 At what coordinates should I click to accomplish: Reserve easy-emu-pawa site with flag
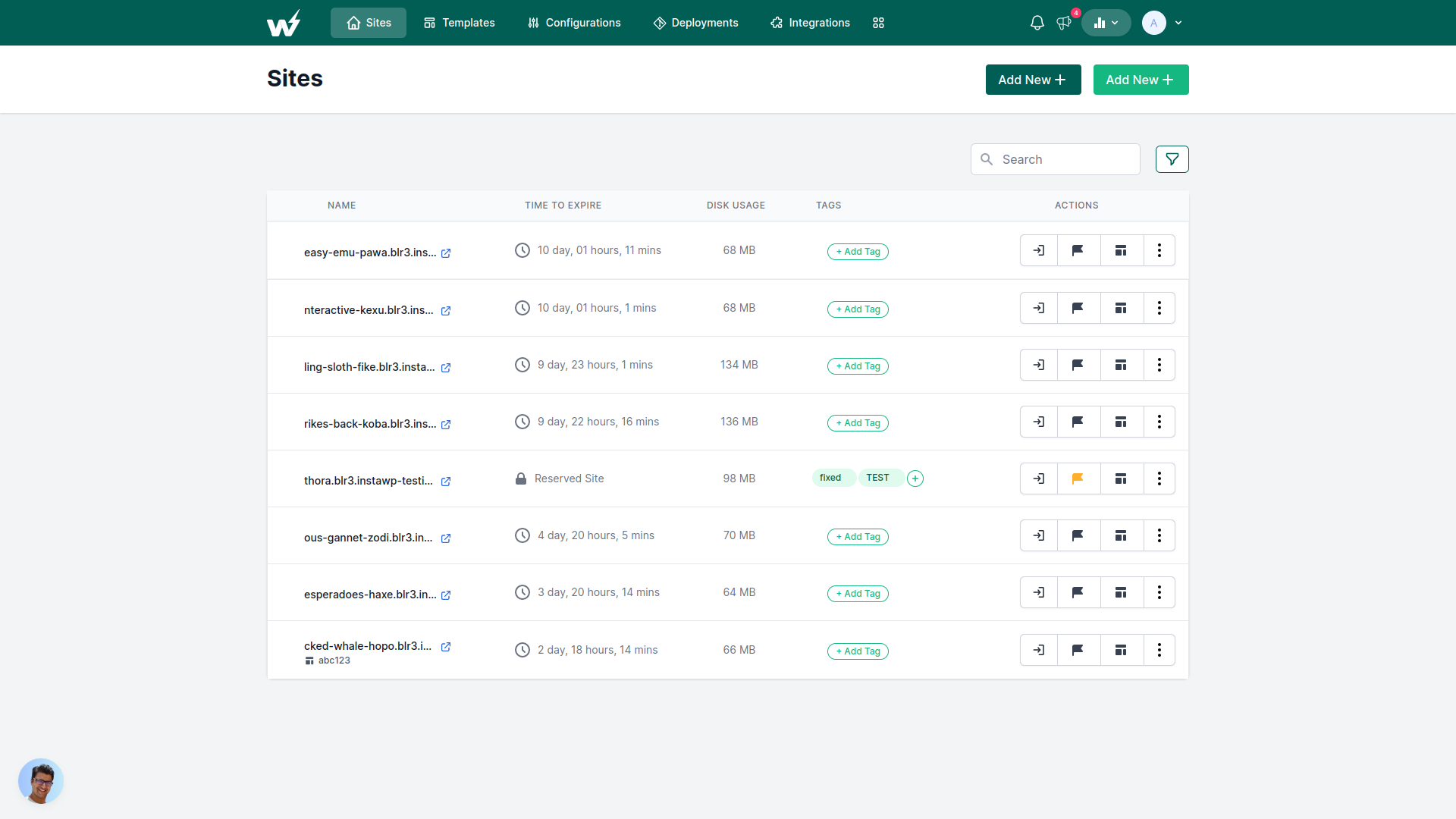1078,250
